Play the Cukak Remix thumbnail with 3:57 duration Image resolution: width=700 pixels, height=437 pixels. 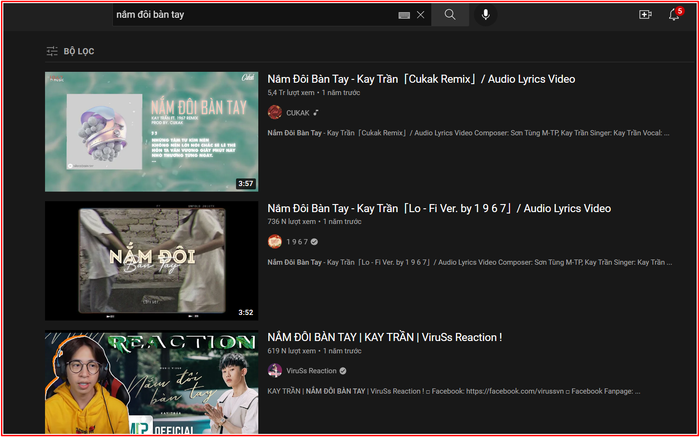click(151, 131)
